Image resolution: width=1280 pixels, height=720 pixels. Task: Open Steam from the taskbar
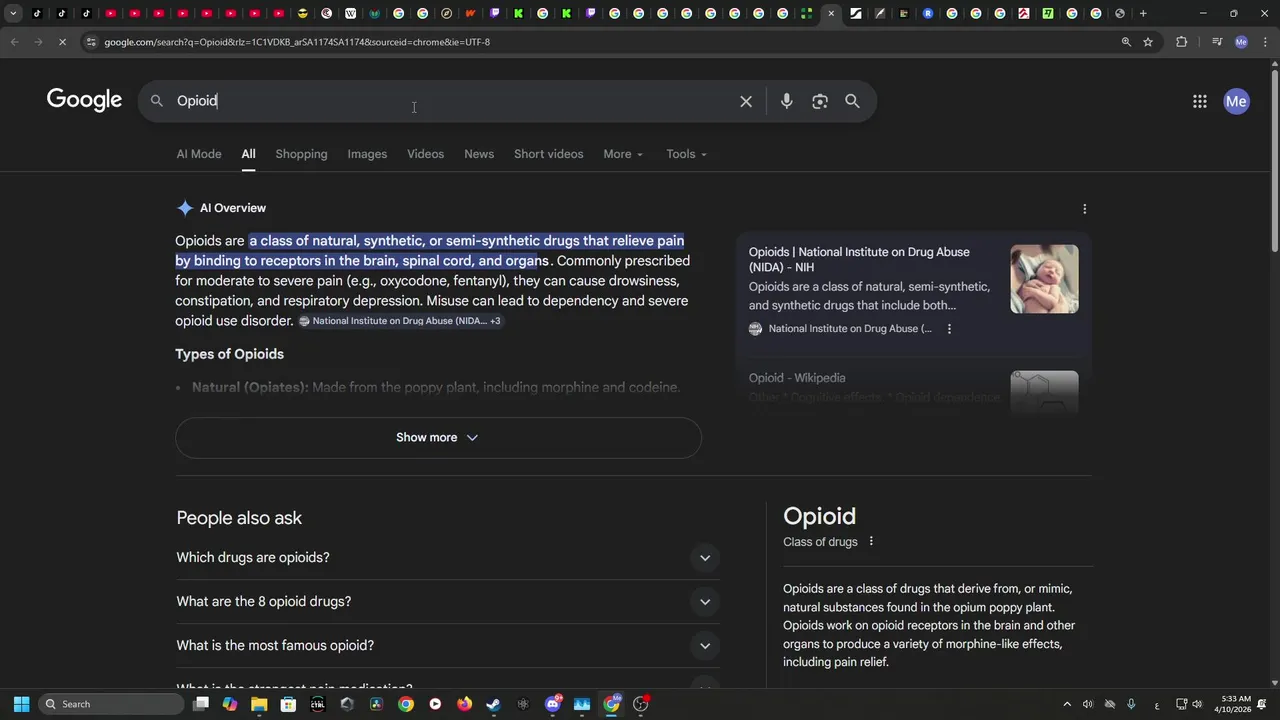coord(493,704)
